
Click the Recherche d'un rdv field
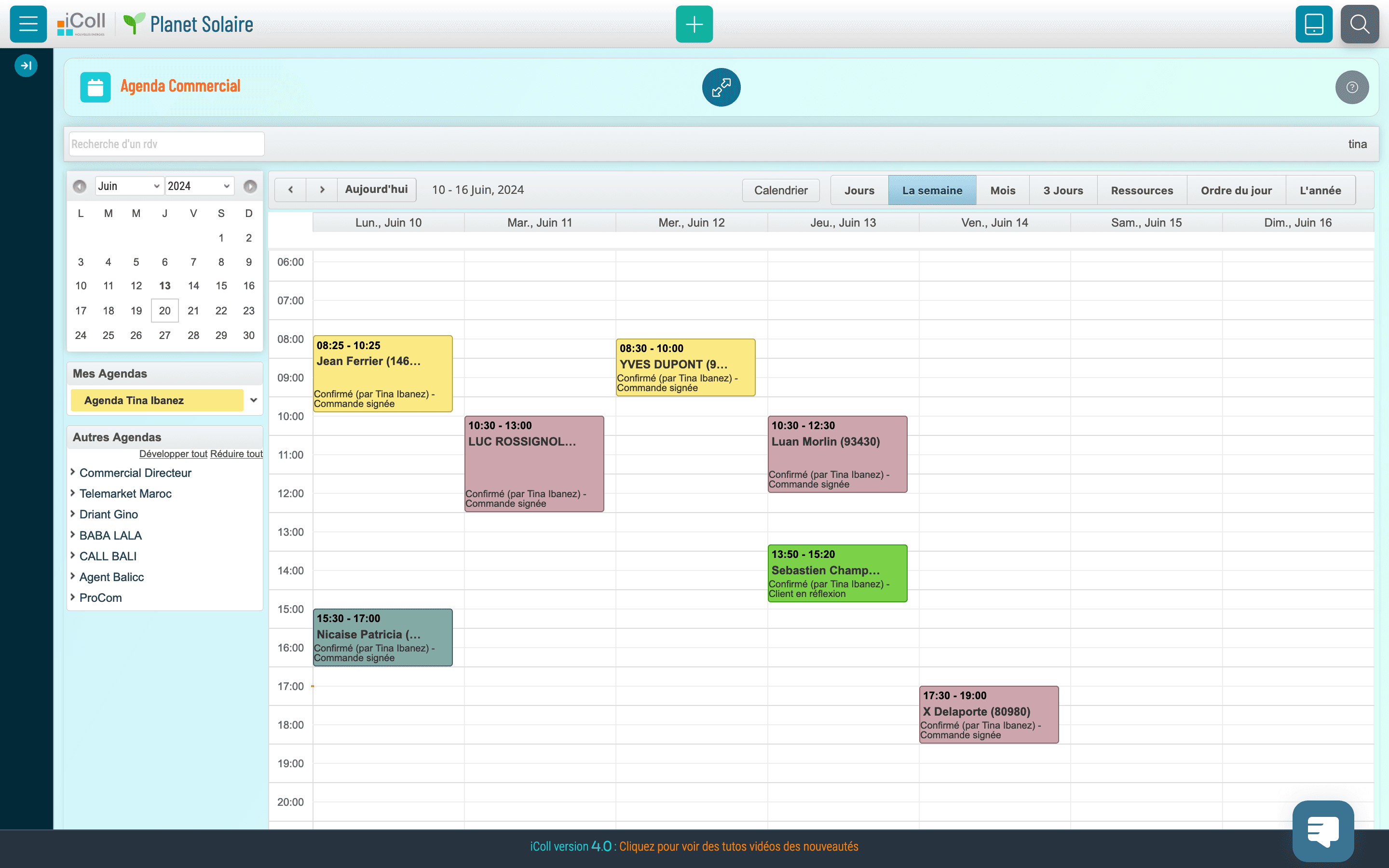pos(166,144)
